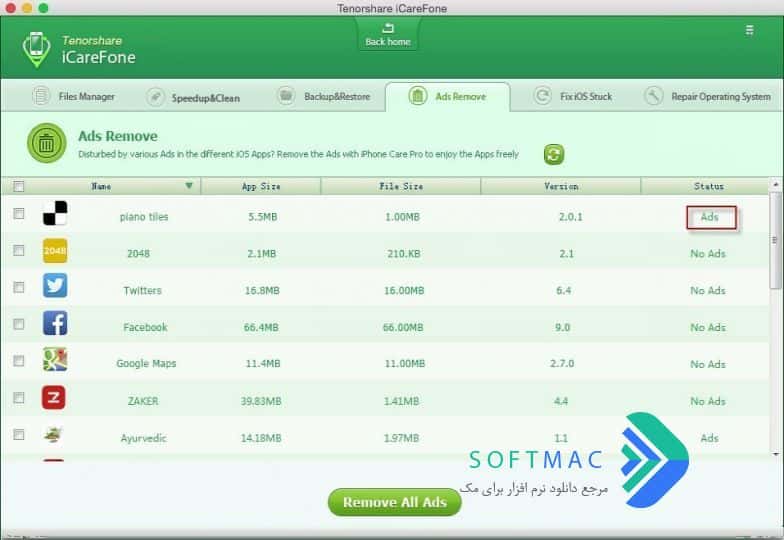Viewport: 784px width, 540px height.
Task: Click the Google Maps app icon
Action: pos(55,360)
